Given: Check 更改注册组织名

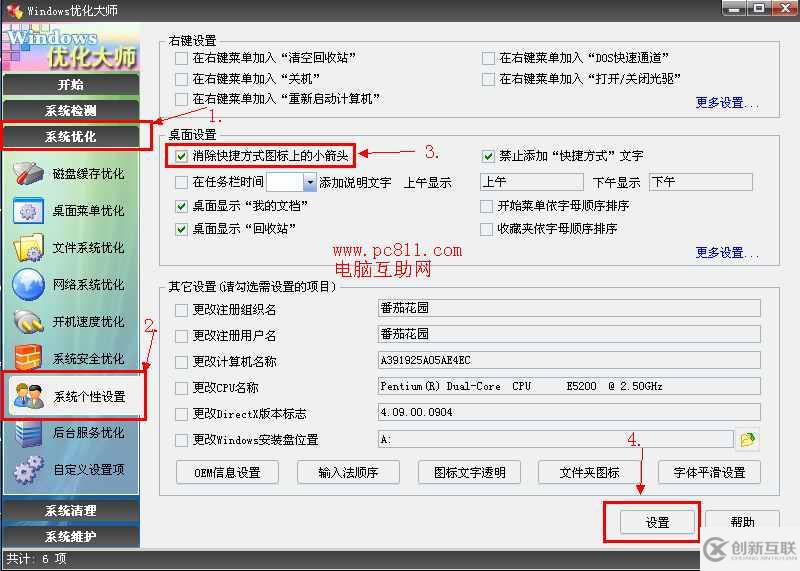Looking at the screenshot, I should 181,310.
